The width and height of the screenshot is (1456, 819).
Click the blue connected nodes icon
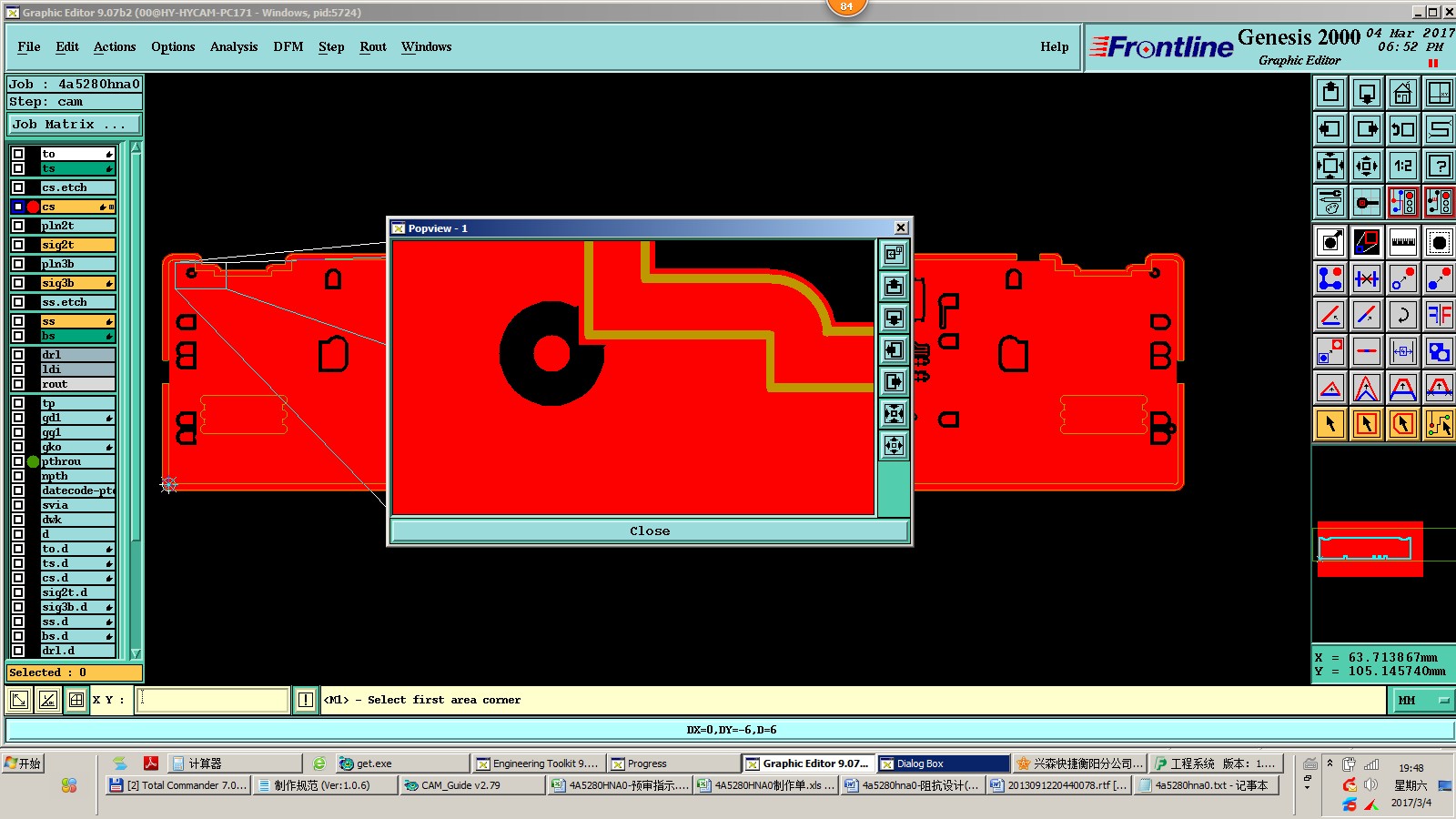(x=1330, y=278)
